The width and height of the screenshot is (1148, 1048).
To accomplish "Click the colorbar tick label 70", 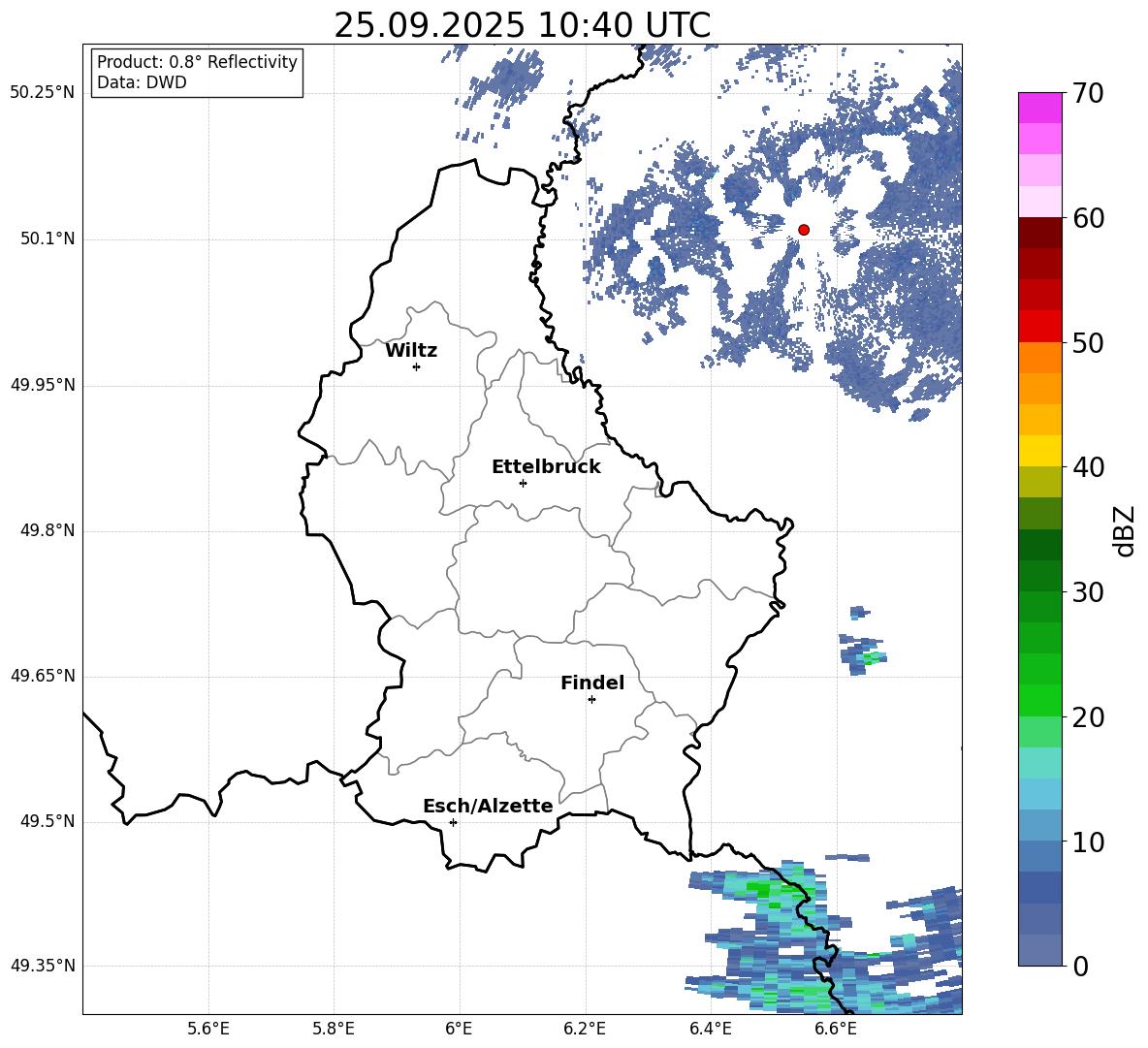I will [1088, 94].
